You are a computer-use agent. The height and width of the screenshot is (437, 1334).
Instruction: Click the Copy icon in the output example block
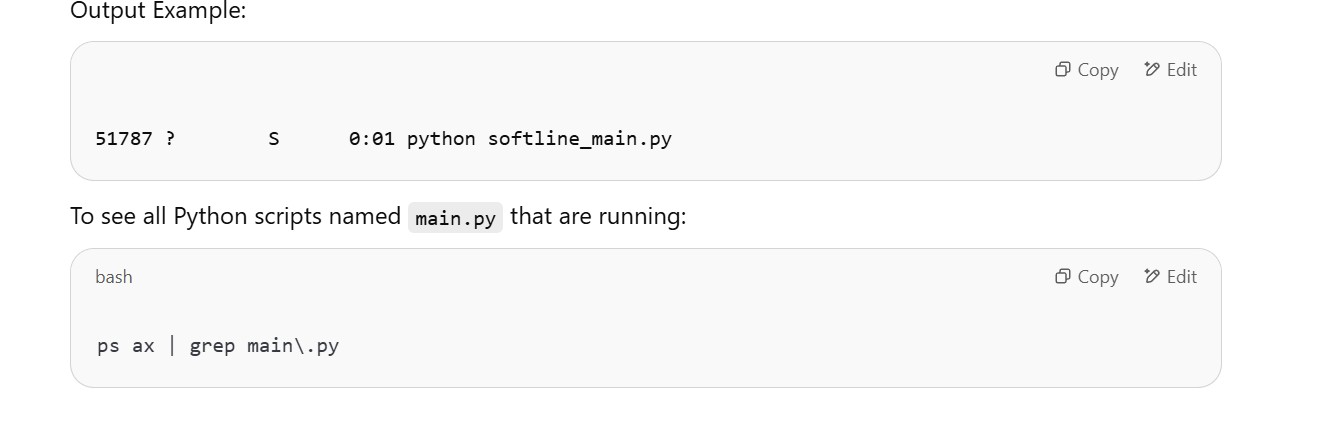coord(1063,70)
